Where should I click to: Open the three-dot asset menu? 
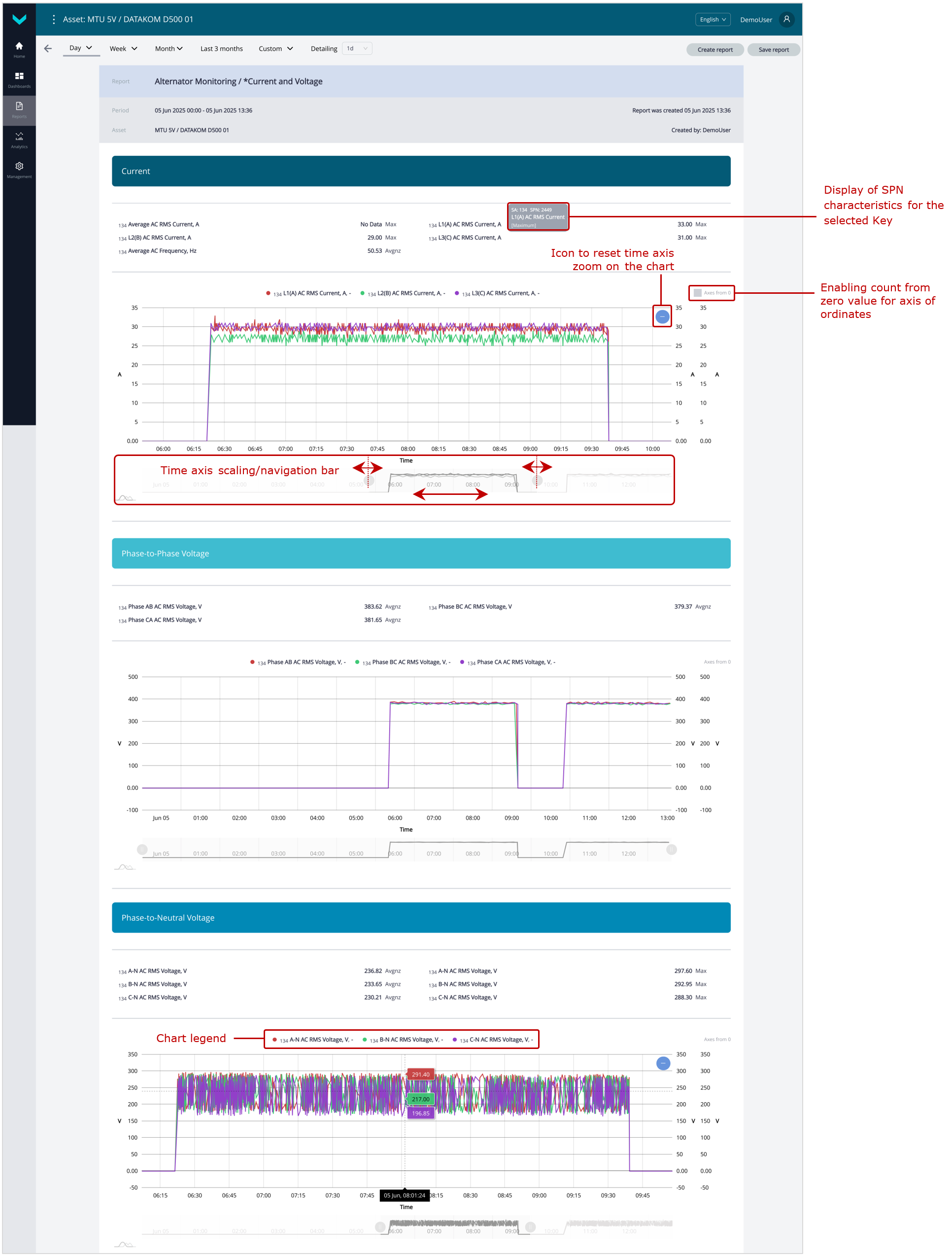click(x=53, y=19)
